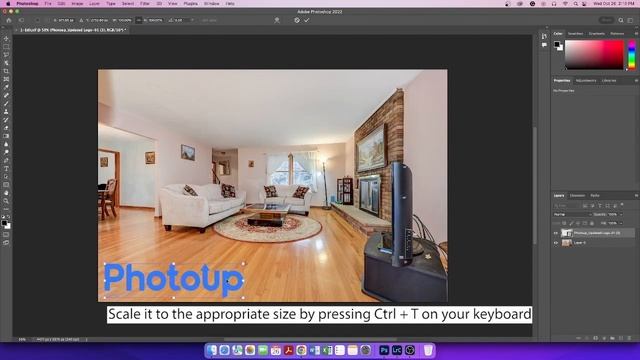The image size is (640, 360).
Task: Delete layer using the trash icon
Action: 629,338
